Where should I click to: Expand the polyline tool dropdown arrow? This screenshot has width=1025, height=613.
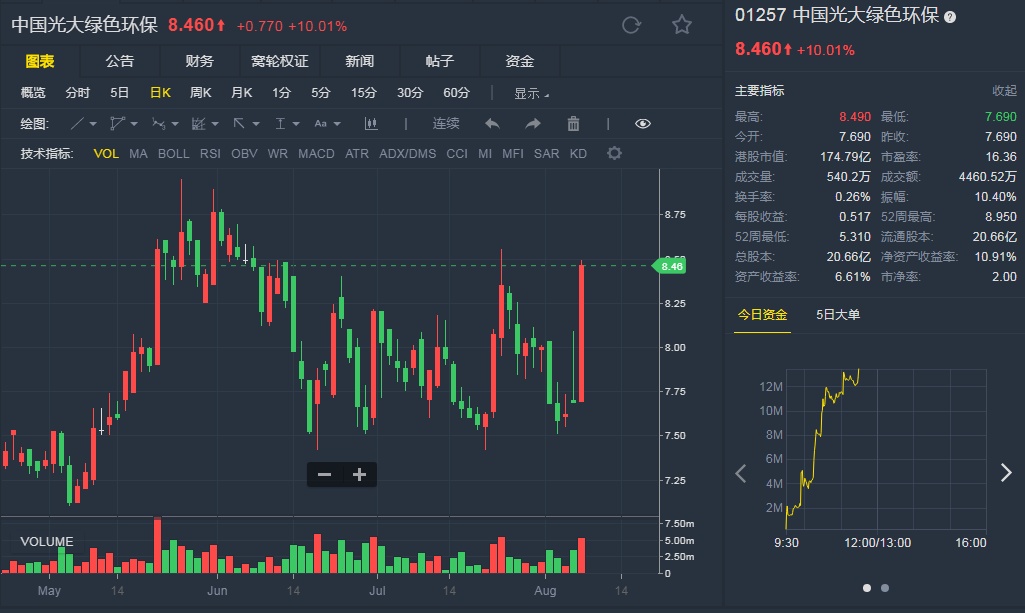coord(134,124)
